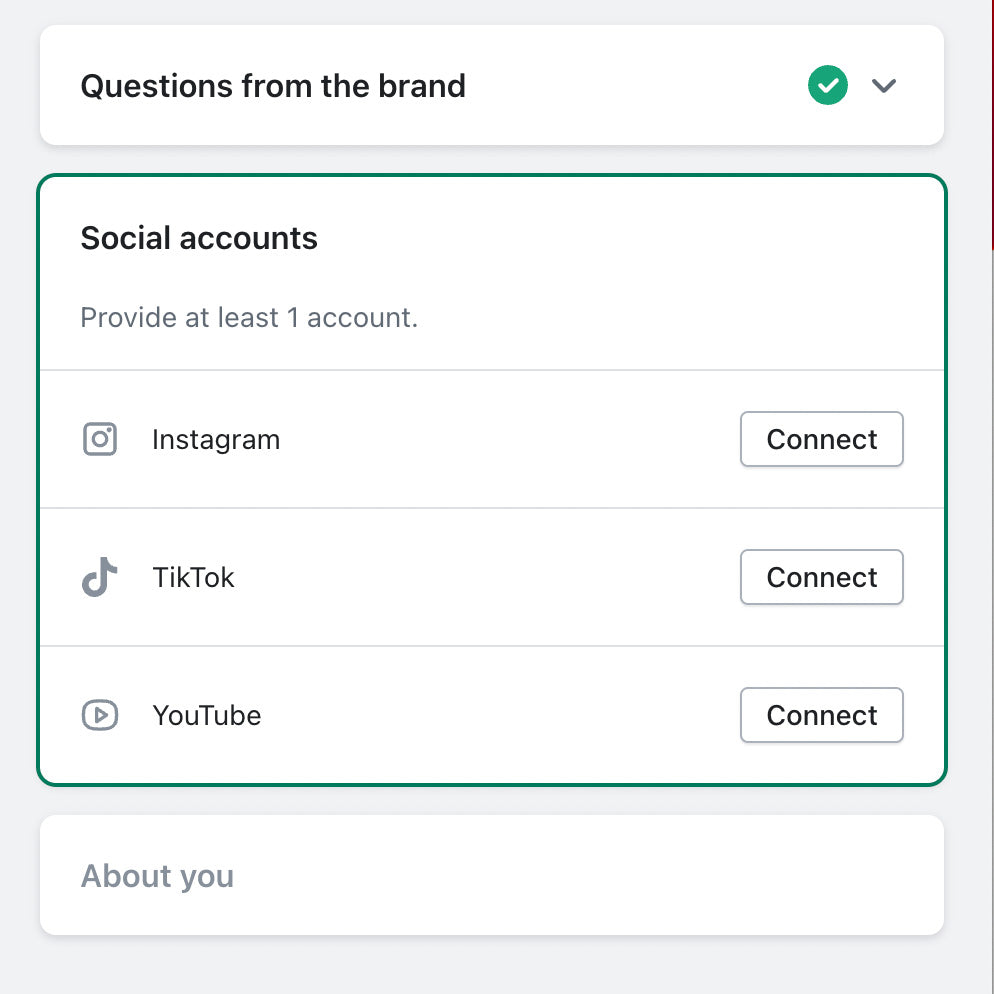
Task: Click the Instagram camera icon
Action: click(x=100, y=439)
